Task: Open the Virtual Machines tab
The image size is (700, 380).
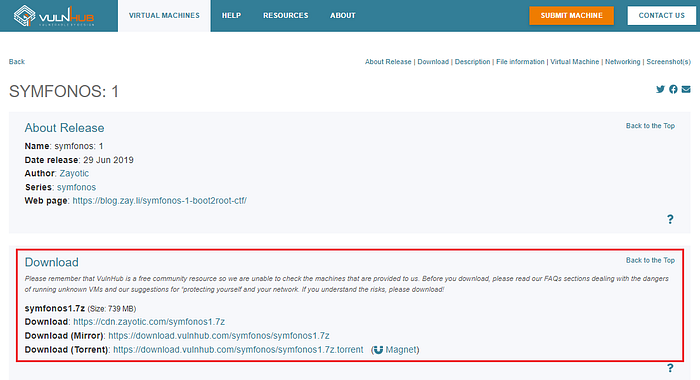Action: pyautogui.click(x=164, y=16)
